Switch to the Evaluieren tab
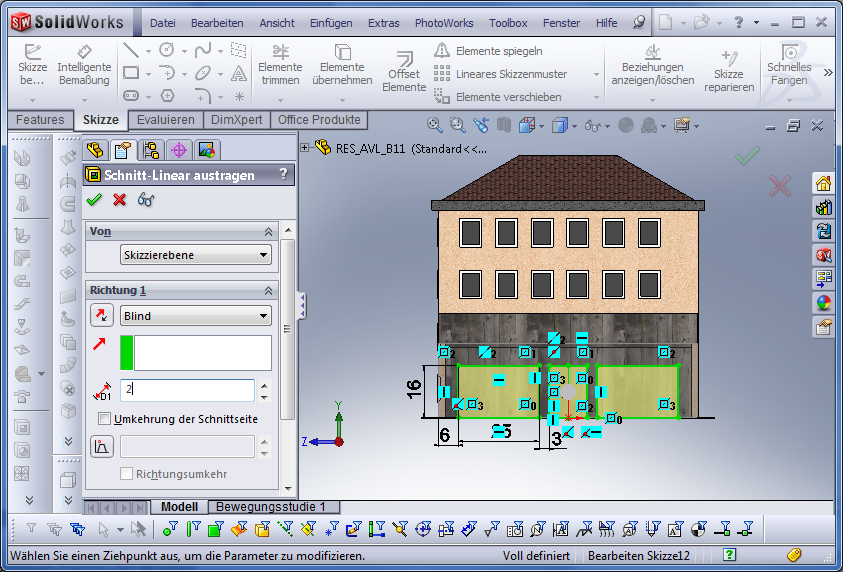Image resolution: width=843 pixels, height=572 pixels. point(166,120)
